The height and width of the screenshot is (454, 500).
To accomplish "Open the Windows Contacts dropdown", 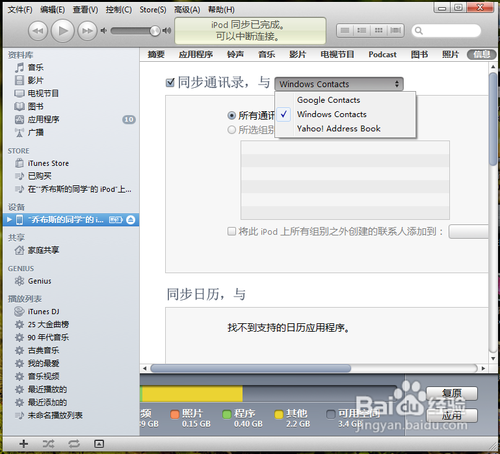I will [339, 84].
